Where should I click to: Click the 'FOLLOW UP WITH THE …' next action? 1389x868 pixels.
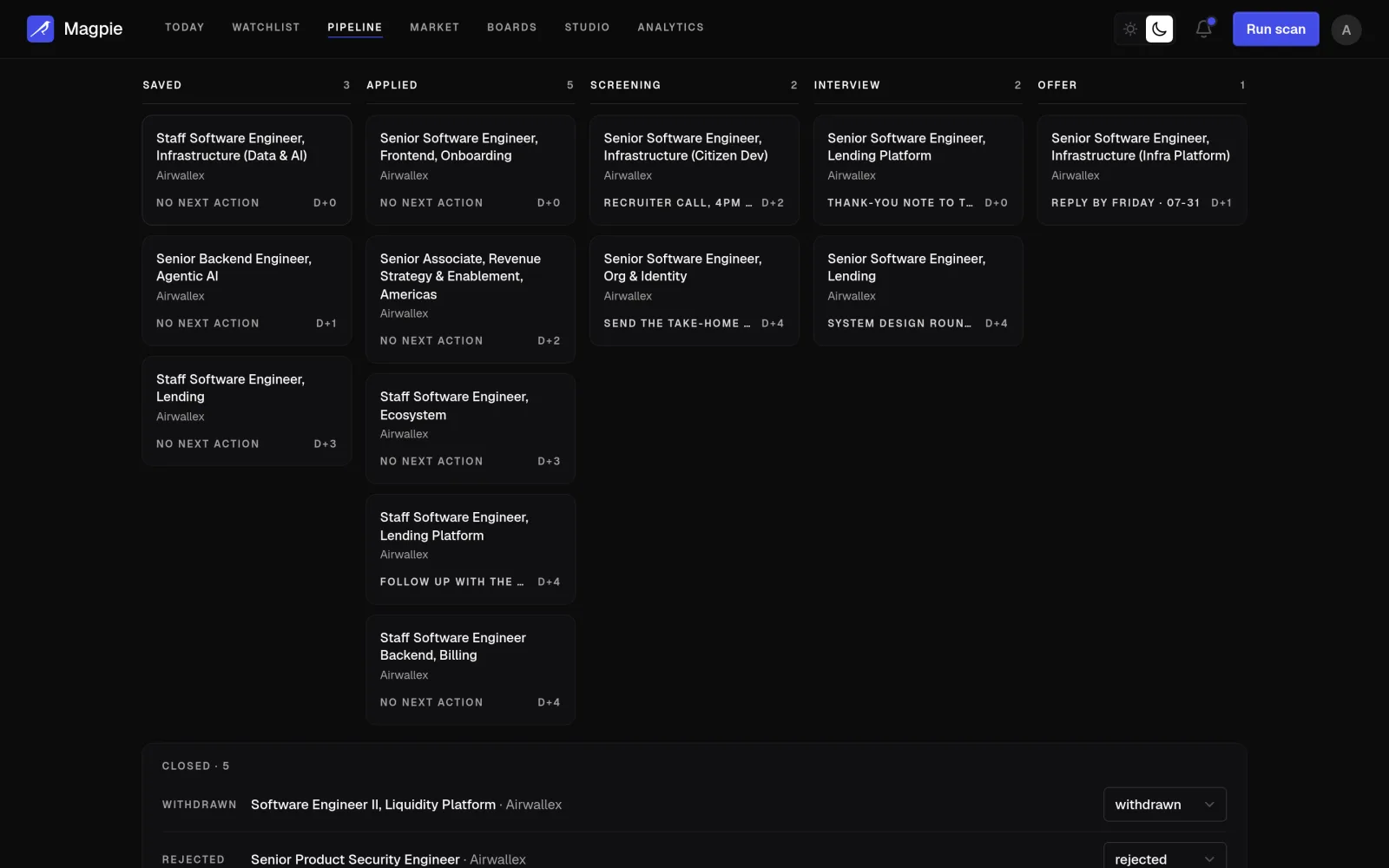(x=452, y=582)
